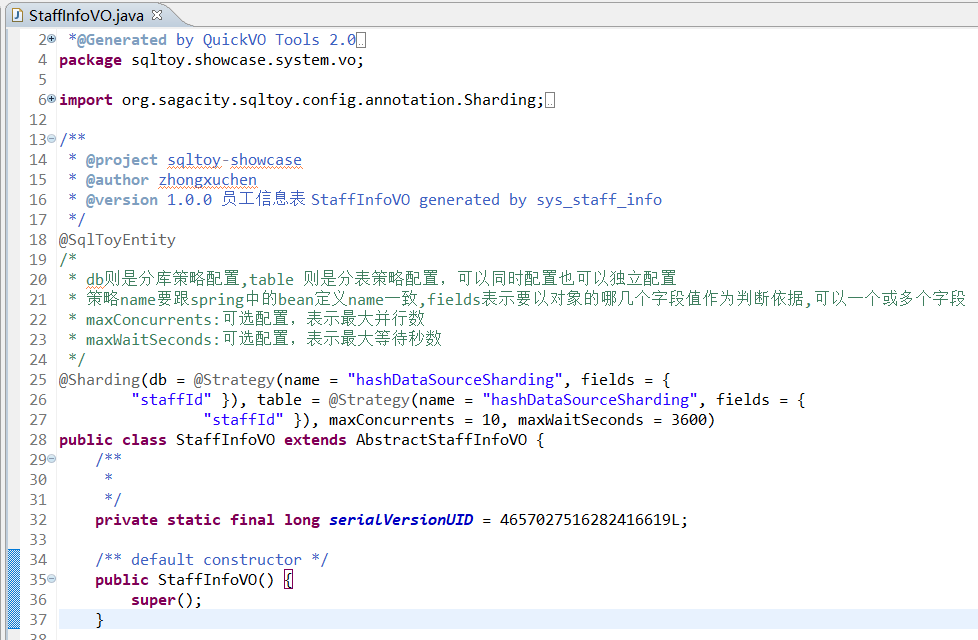Click the highlighted opening brace on line 35
Image resolution: width=978 pixels, height=640 pixels.
click(288, 580)
